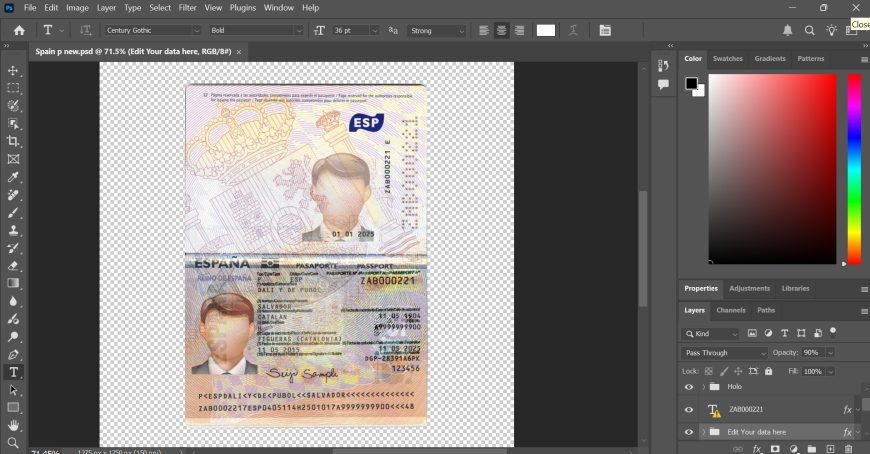Hide the Holo layer group

tap(689, 387)
